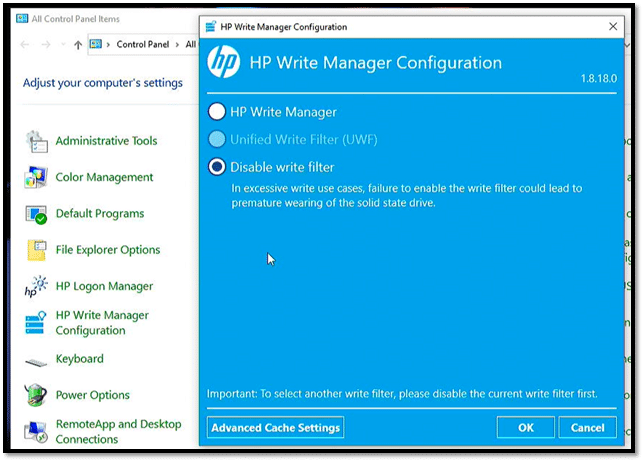Screen dimensions: 644x462
Task: Click 'Adjust your computer's settings' heading
Action: [x=103, y=83]
